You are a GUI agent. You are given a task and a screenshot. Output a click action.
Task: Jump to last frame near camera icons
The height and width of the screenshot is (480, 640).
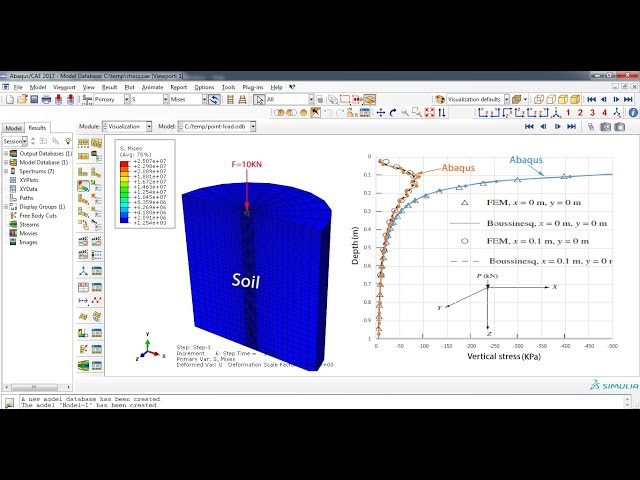(x=572, y=127)
